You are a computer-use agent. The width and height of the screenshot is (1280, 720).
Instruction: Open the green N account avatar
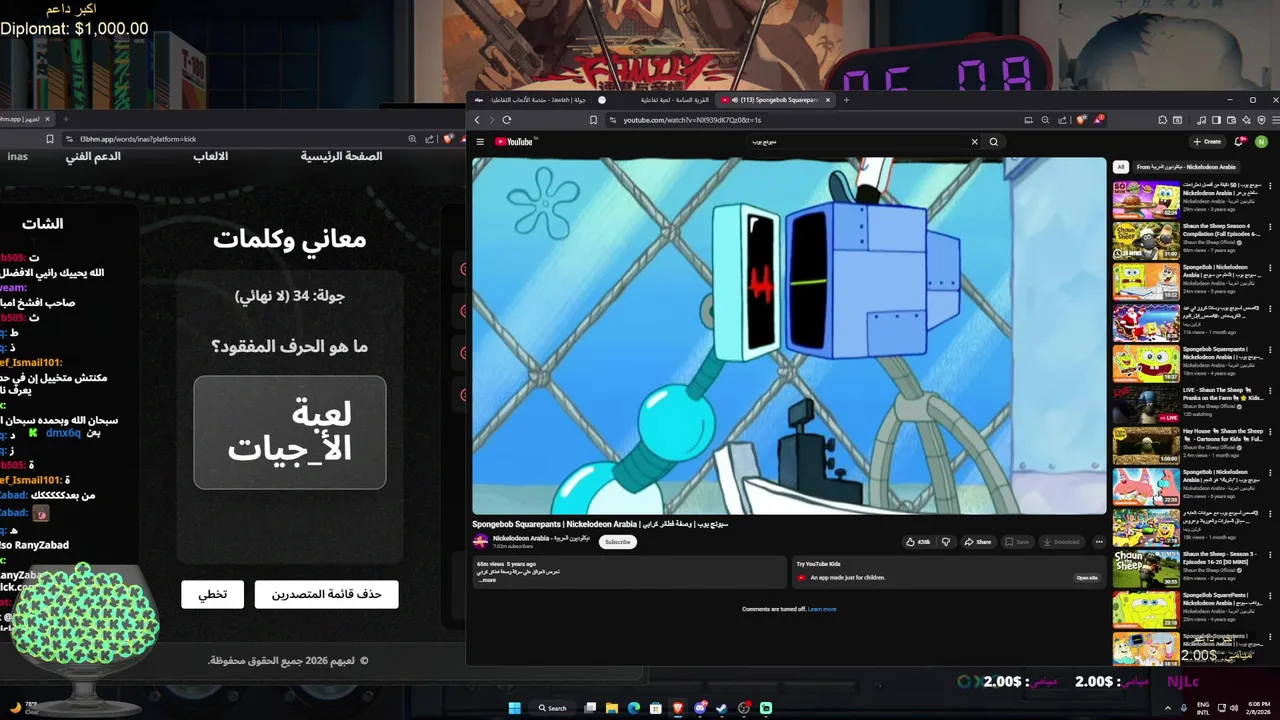click(1261, 142)
